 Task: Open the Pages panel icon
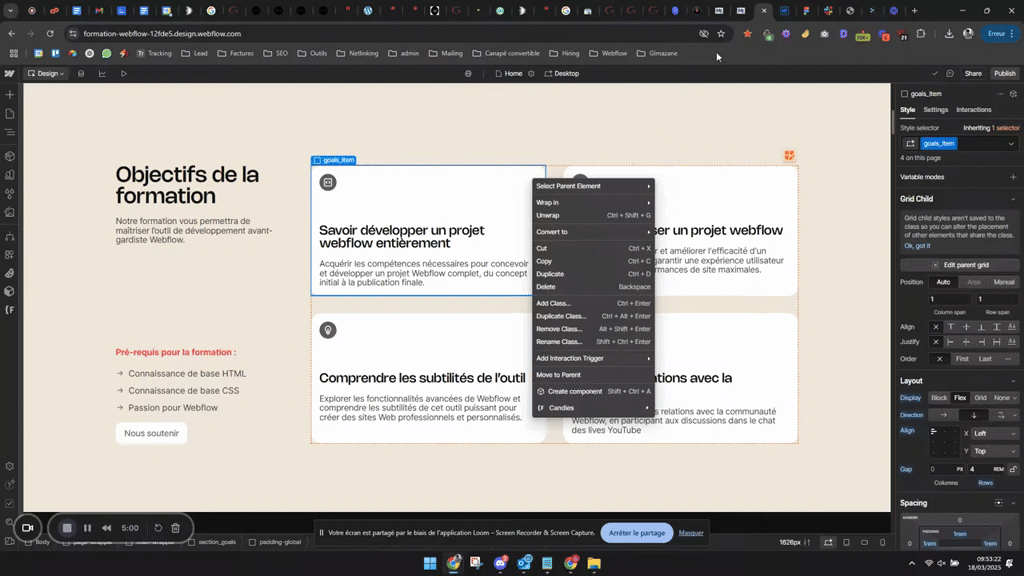[10, 113]
